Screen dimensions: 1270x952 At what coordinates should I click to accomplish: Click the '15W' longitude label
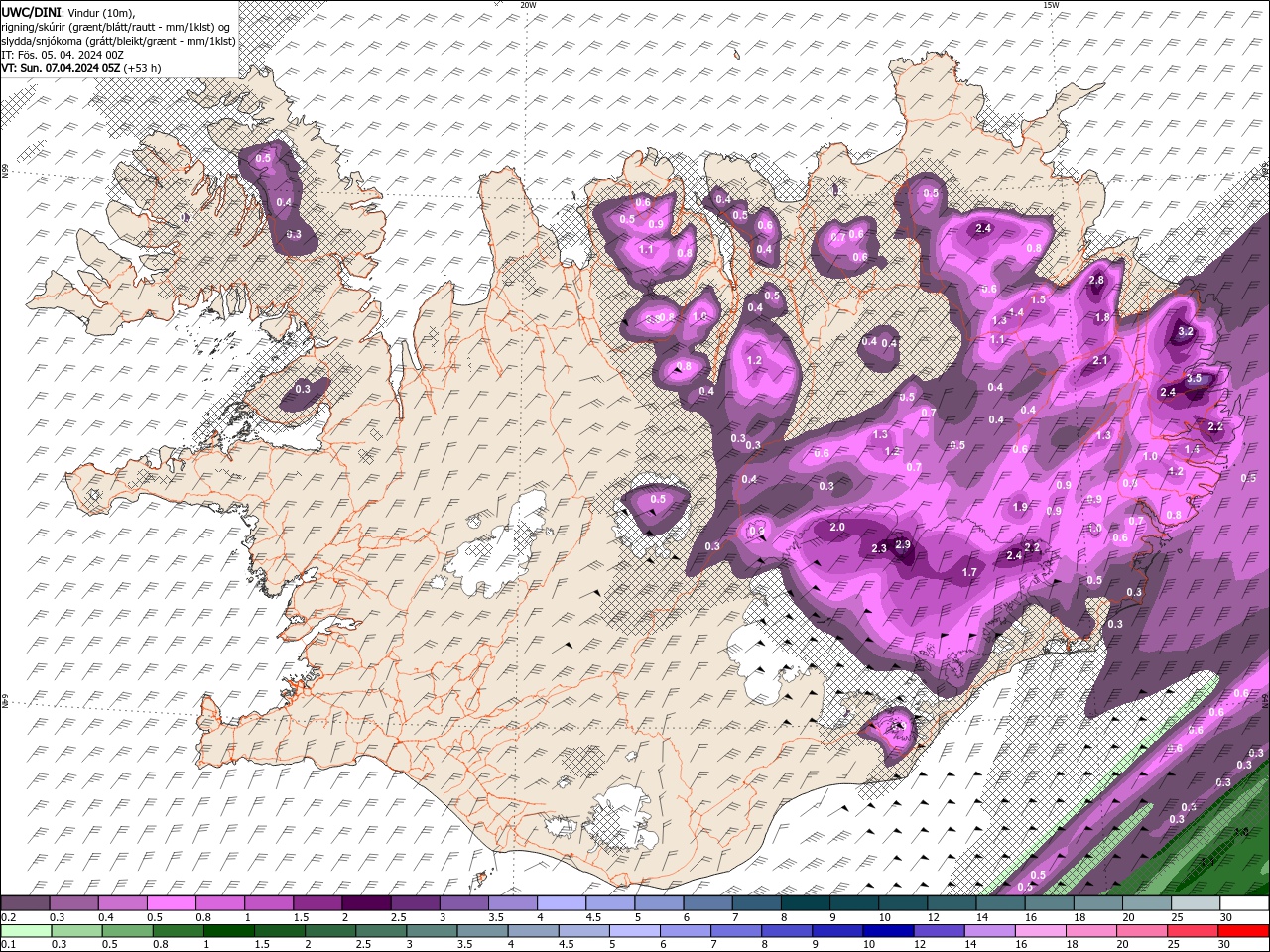1051,5
